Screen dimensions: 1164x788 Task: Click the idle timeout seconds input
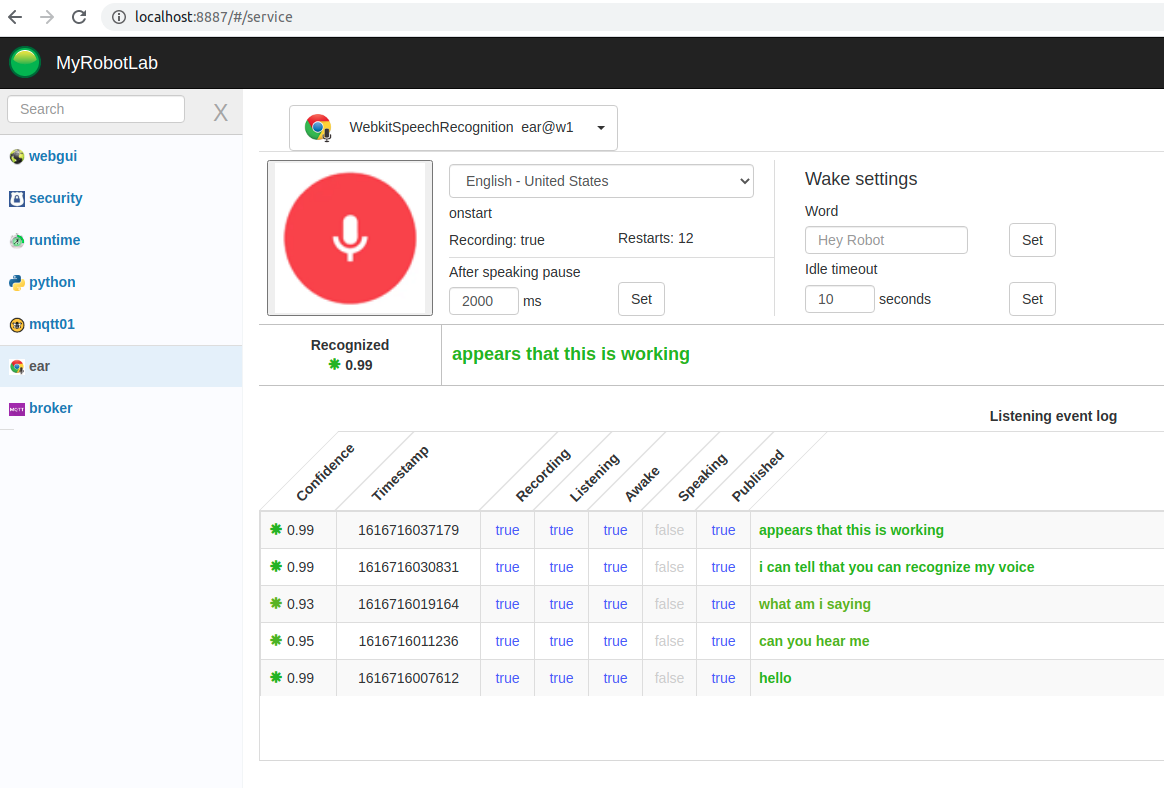point(840,299)
